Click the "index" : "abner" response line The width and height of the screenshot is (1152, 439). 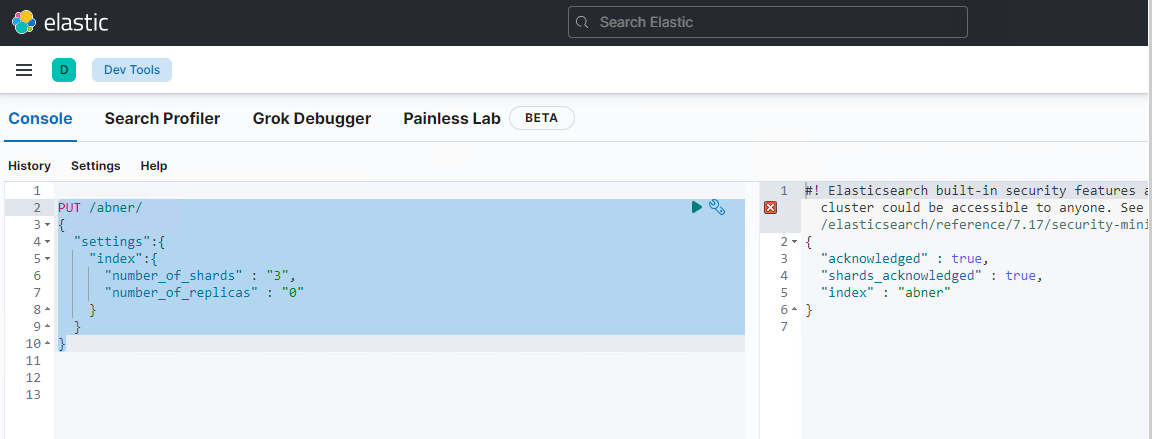click(x=886, y=293)
